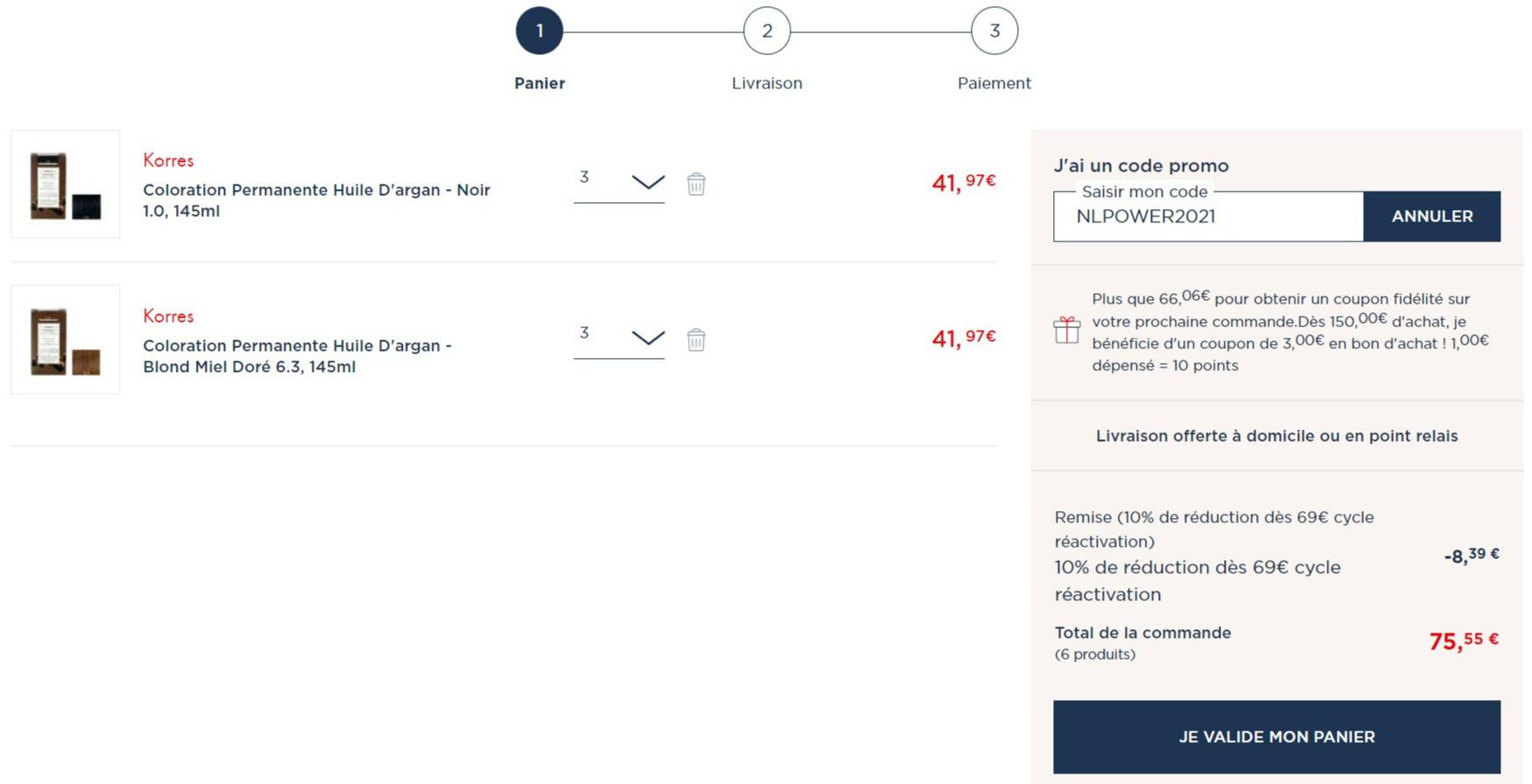
Task: Click the Livraison step label
Action: 767,83
